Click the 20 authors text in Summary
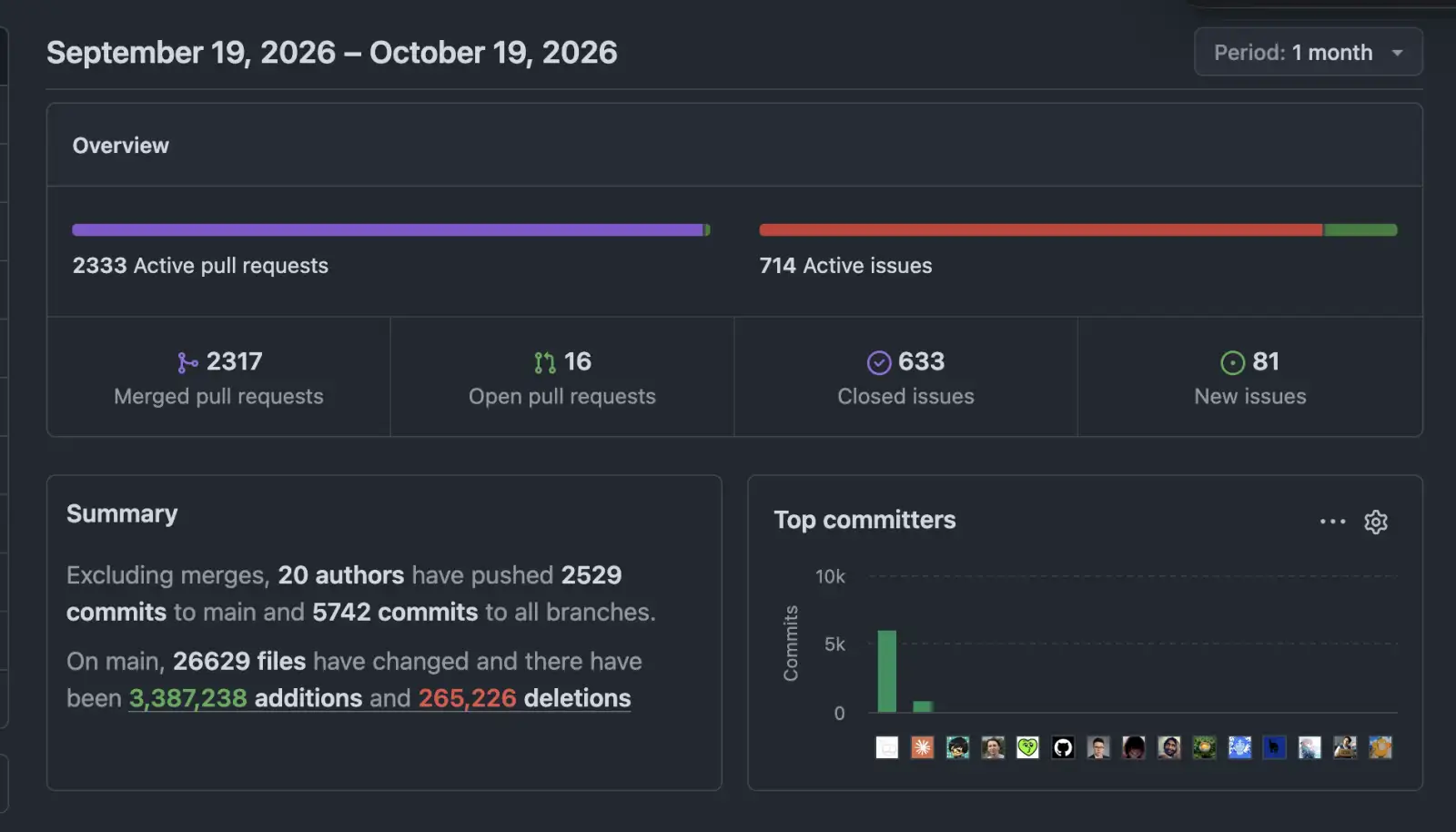This screenshot has height=832, width=1456. 340,575
